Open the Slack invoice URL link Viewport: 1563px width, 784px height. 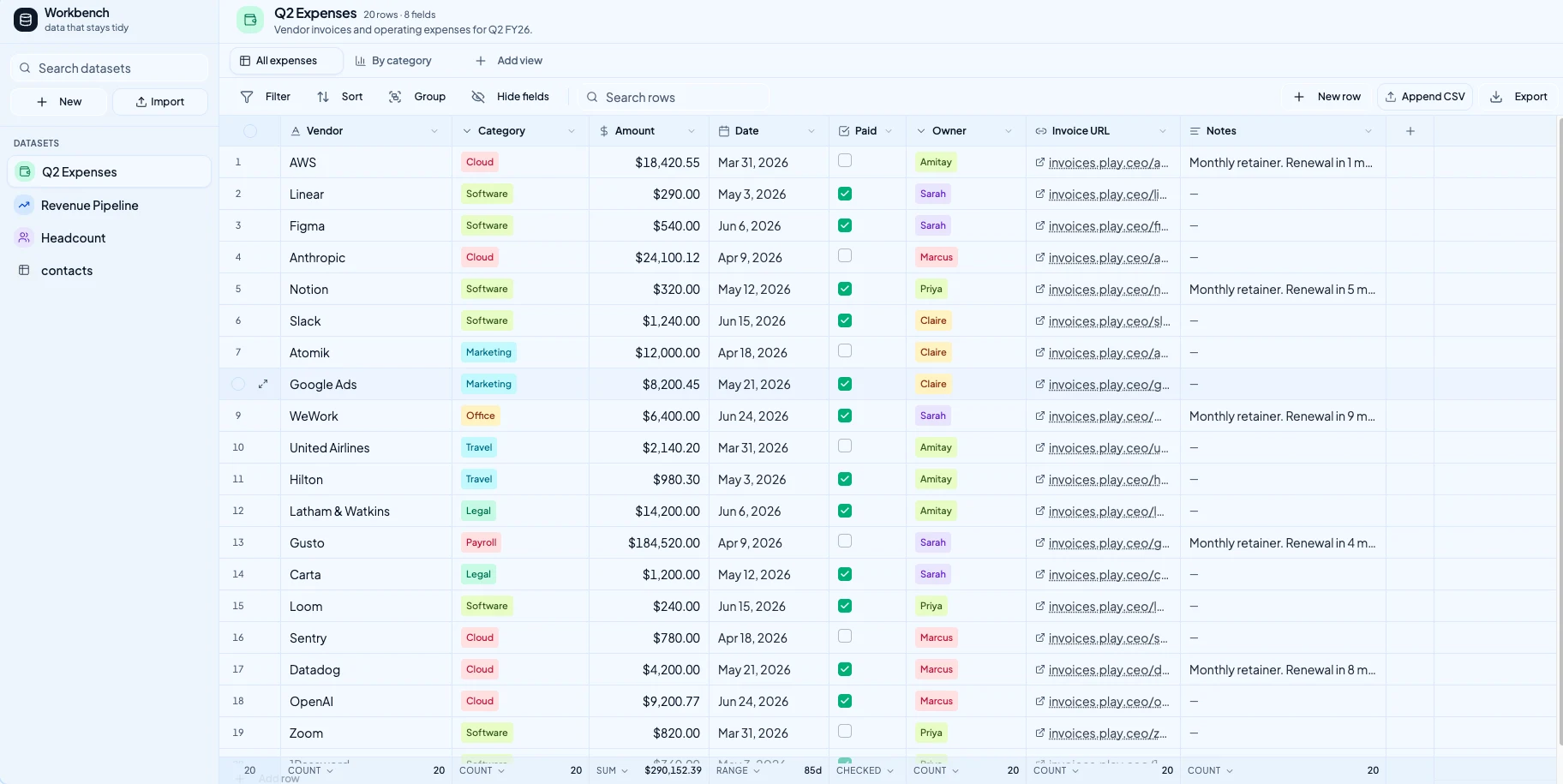[x=1109, y=321]
